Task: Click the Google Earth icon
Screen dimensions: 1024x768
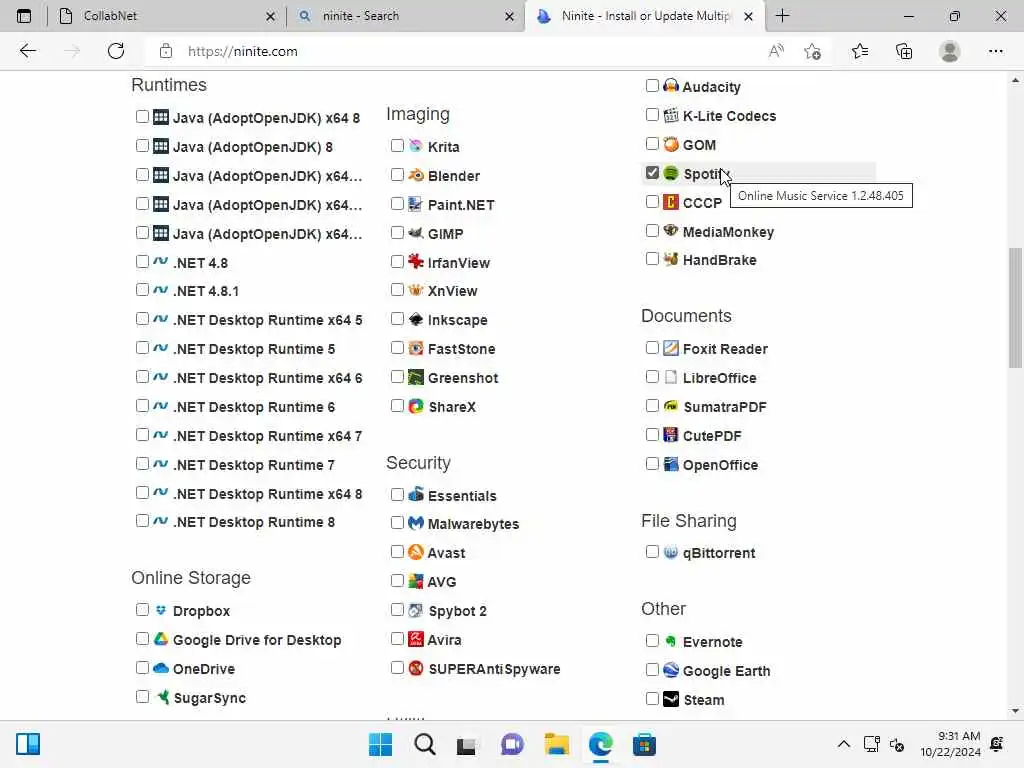Action: tap(671, 670)
